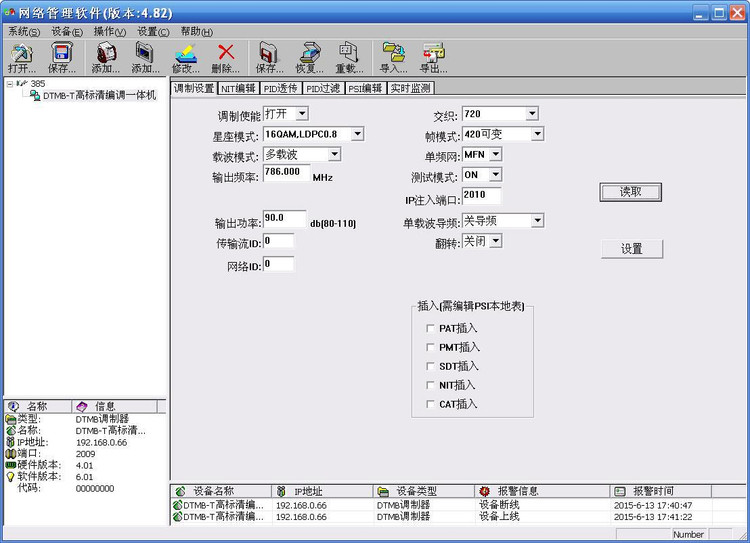Click the 读取 button
The width and height of the screenshot is (750, 543).
pyautogui.click(x=630, y=192)
